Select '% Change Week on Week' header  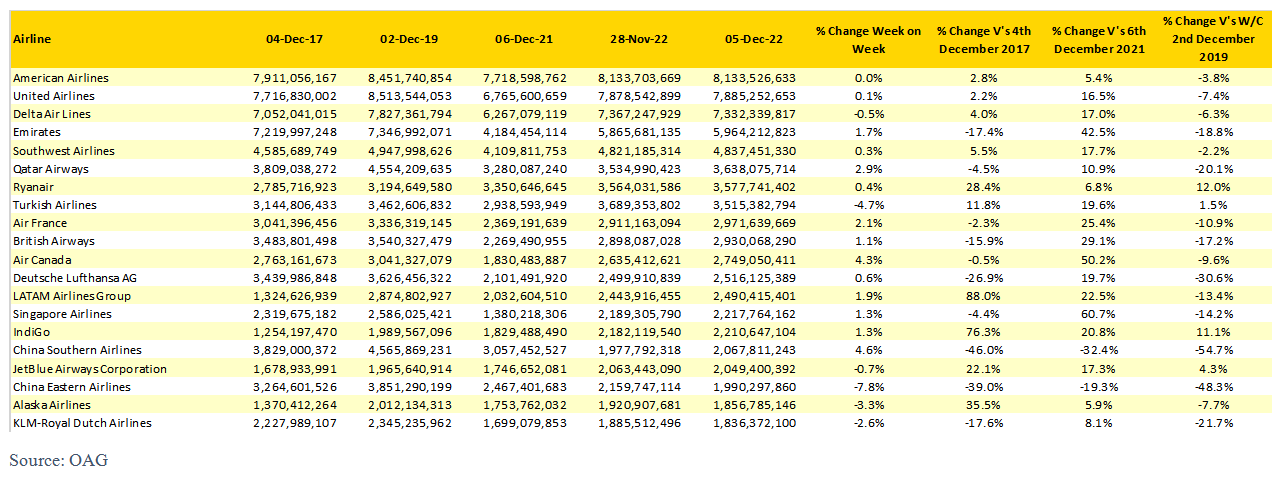point(868,39)
